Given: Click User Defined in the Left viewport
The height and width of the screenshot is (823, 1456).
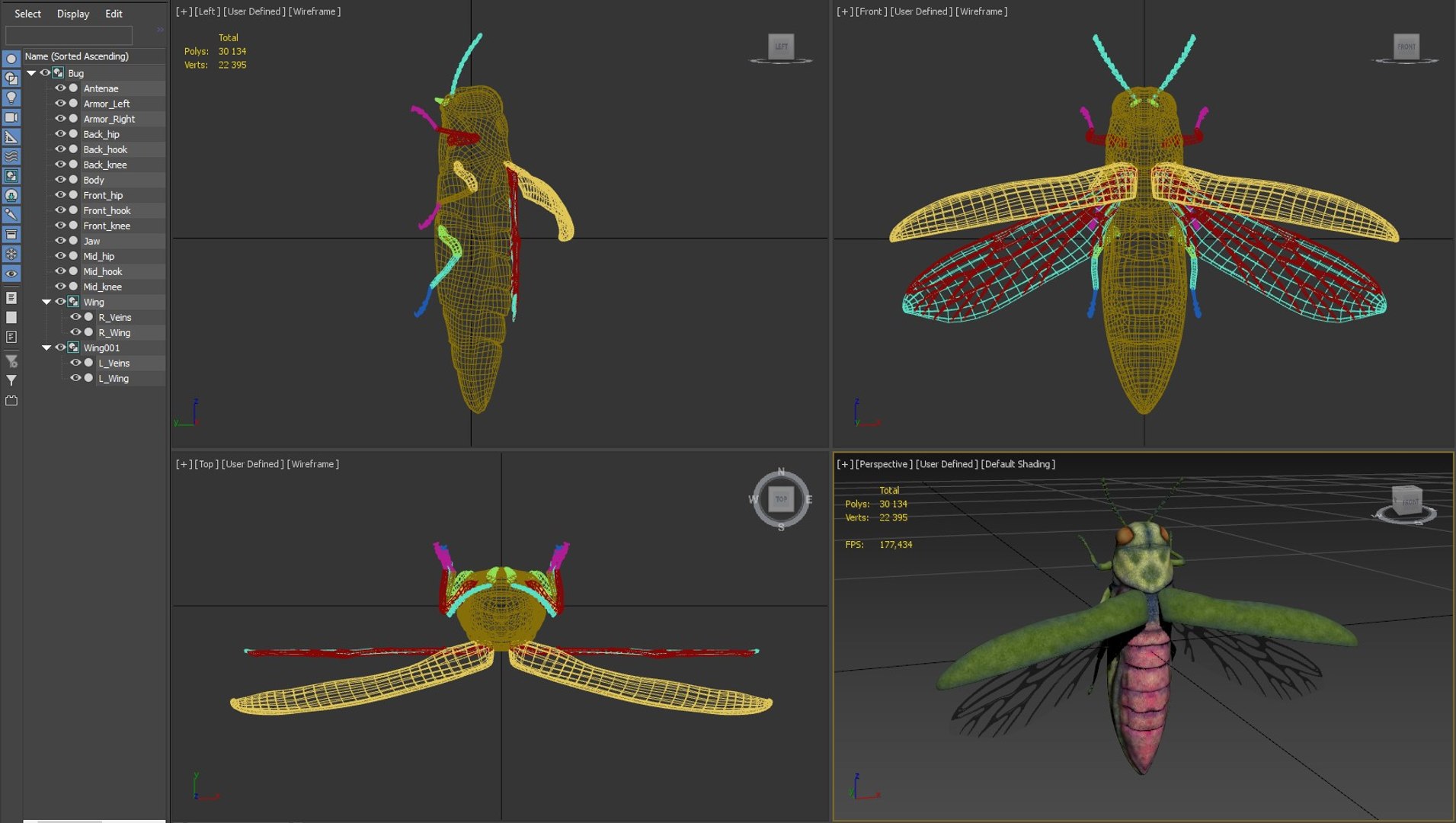Looking at the screenshot, I should point(254,11).
